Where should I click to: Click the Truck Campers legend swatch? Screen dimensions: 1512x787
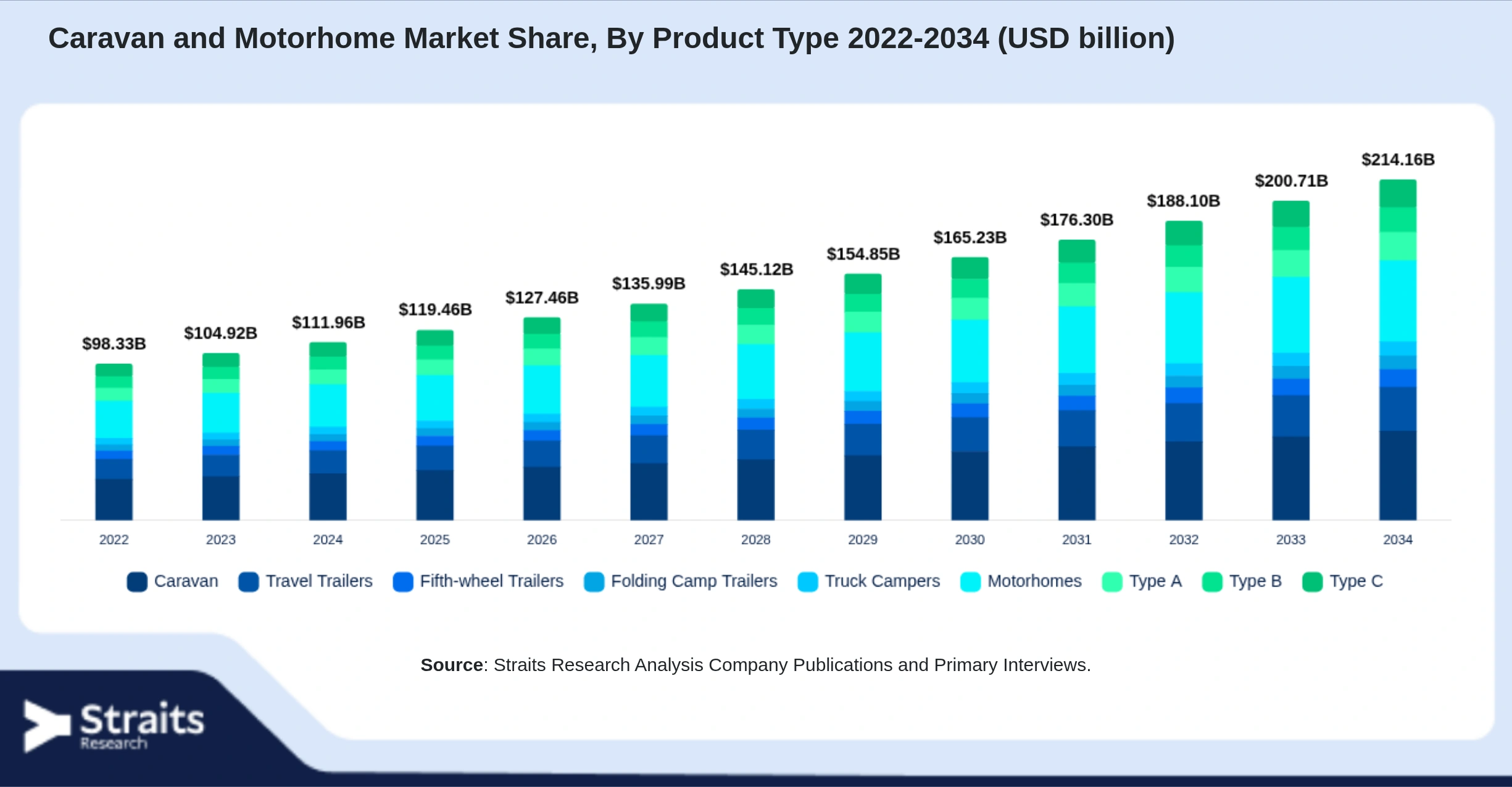pyautogui.click(x=808, y=582)
